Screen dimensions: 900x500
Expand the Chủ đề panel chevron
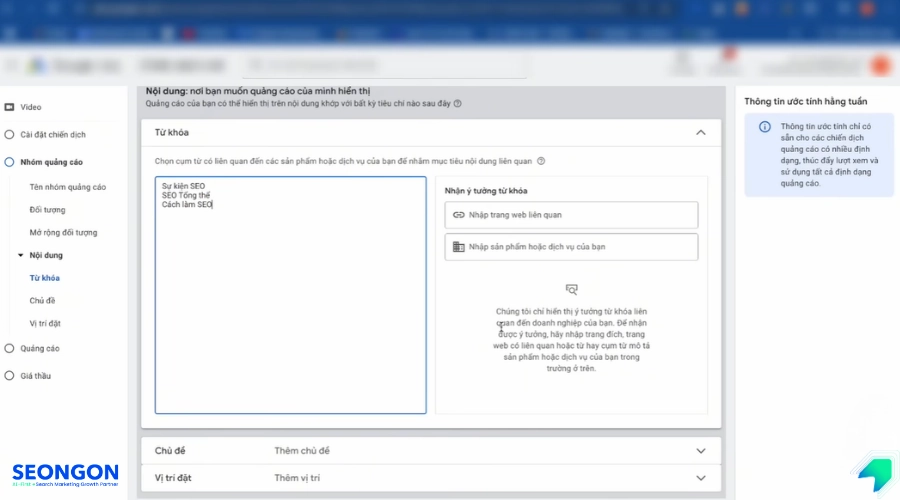[x=701, y=451]
